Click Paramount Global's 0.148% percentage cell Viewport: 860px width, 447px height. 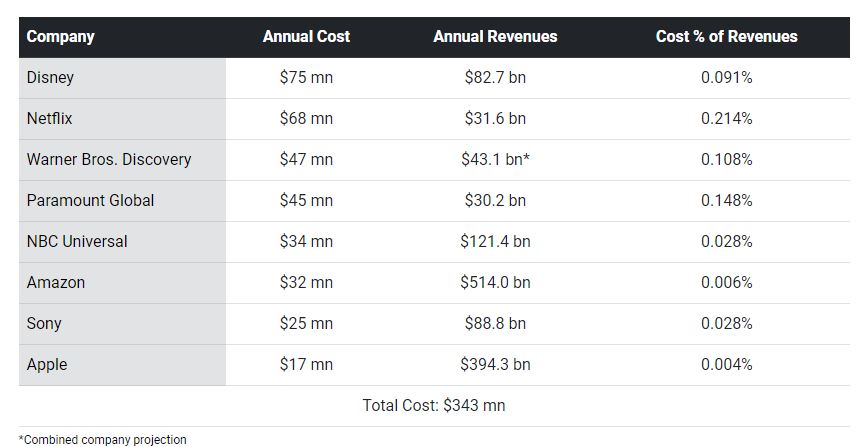726,201
